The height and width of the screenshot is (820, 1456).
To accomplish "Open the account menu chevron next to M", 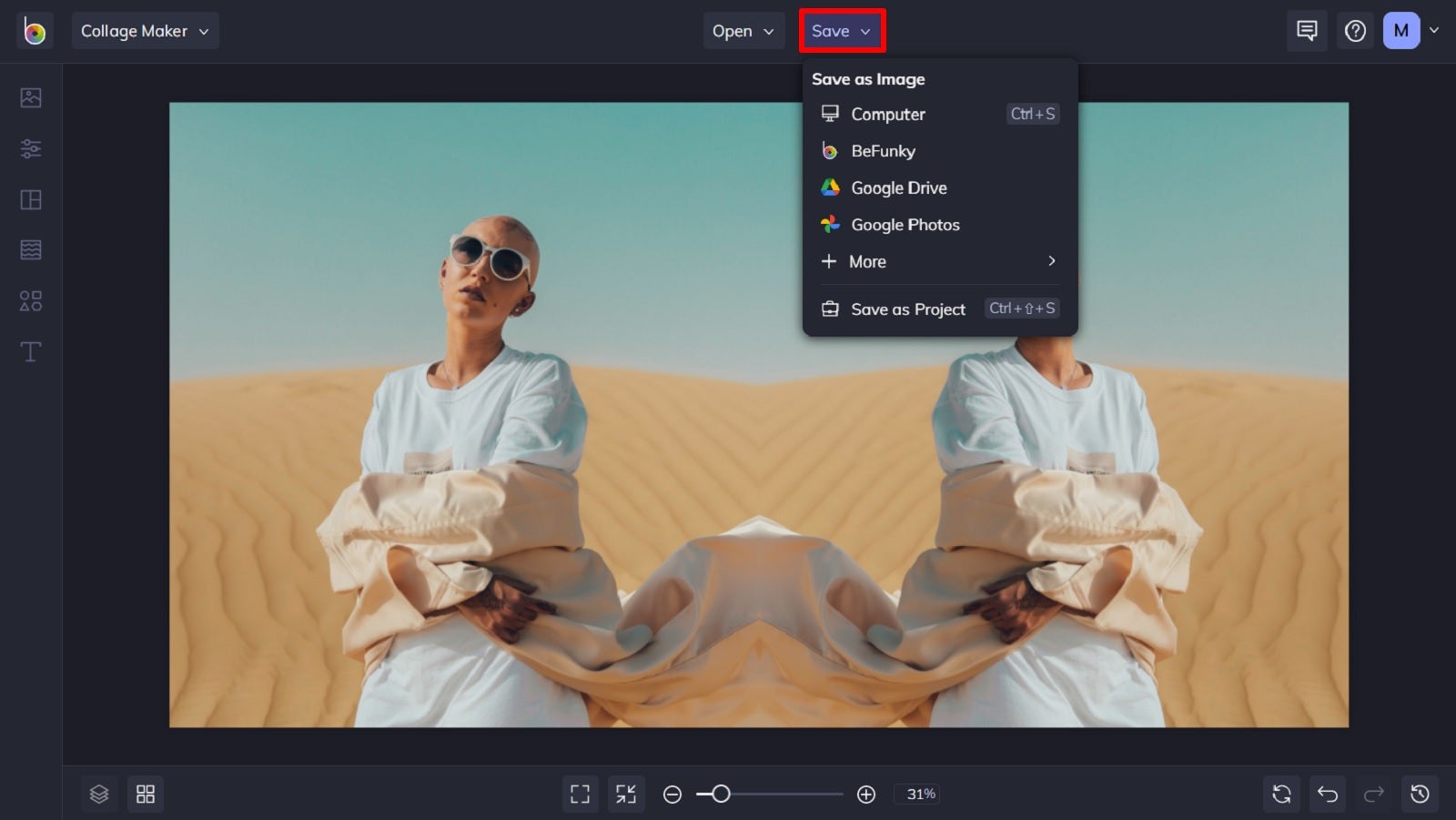I will point(1435,30).
